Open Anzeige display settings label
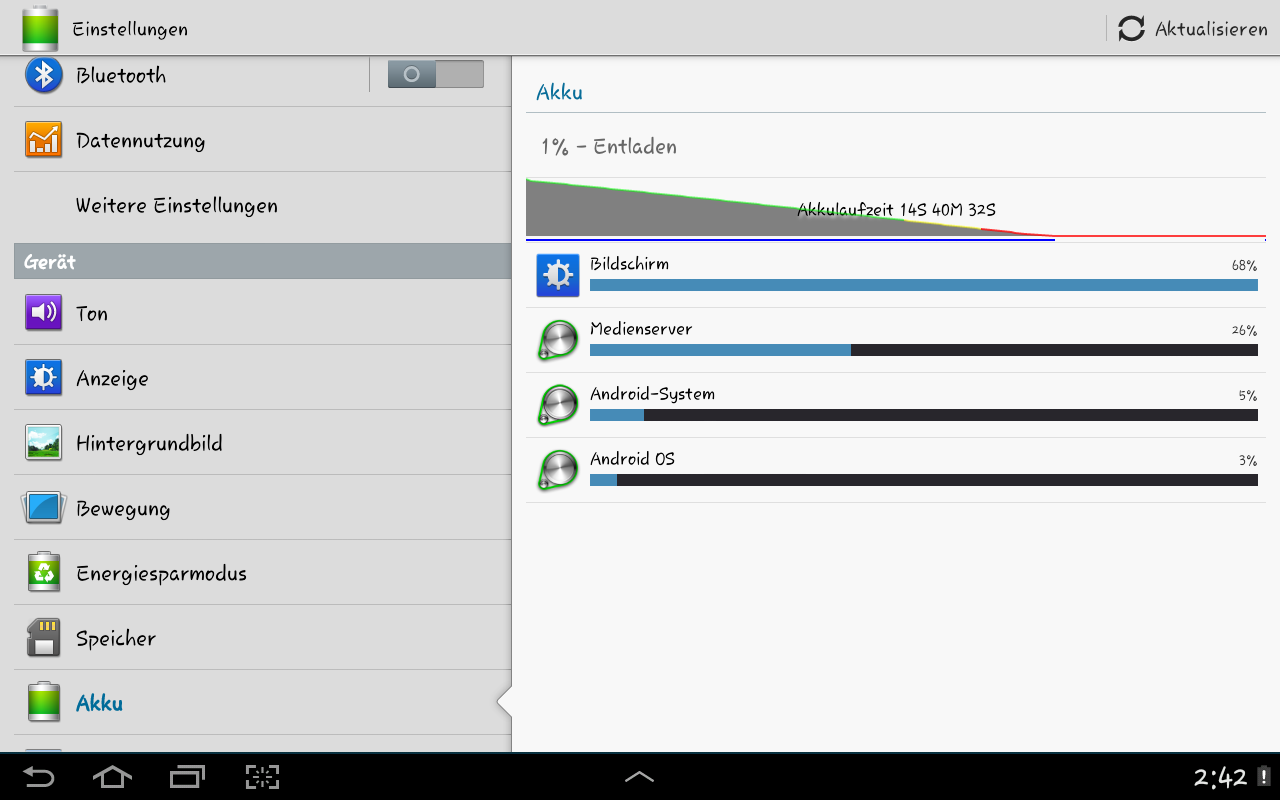 pos(112,379)
